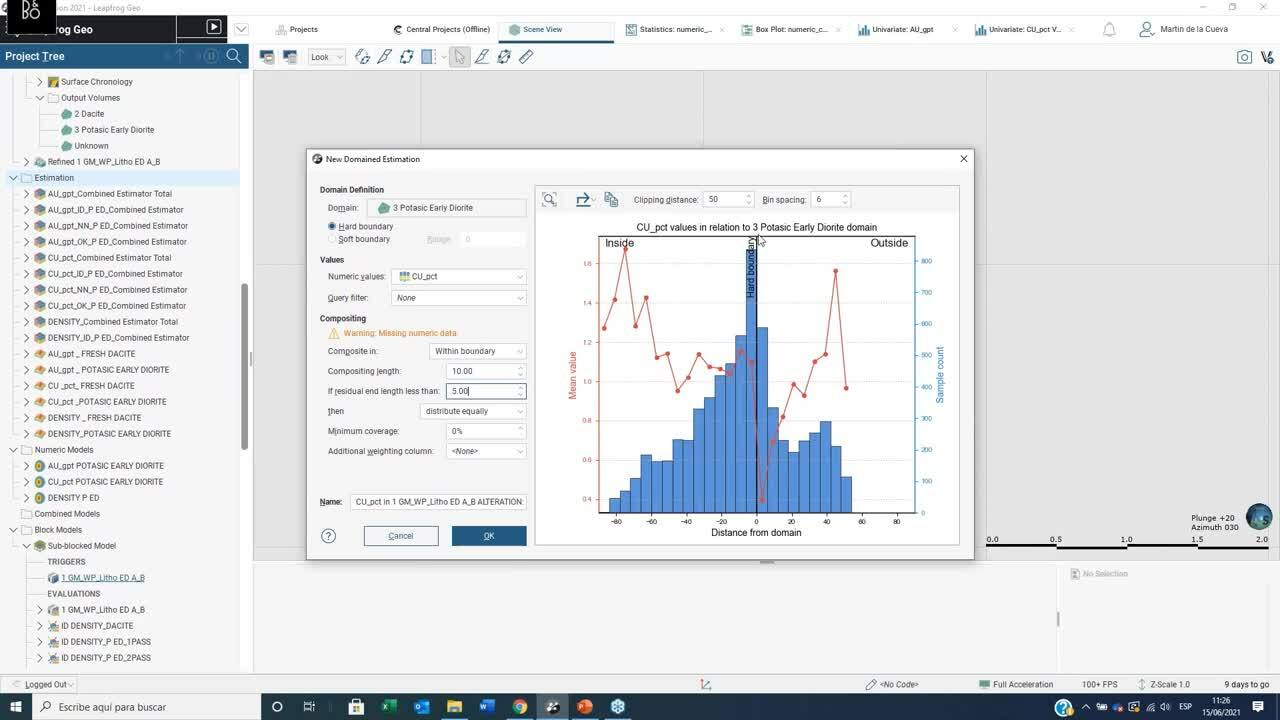Open Excel from the taskbar
1280x720 pixels.
[x=389, y=707]
